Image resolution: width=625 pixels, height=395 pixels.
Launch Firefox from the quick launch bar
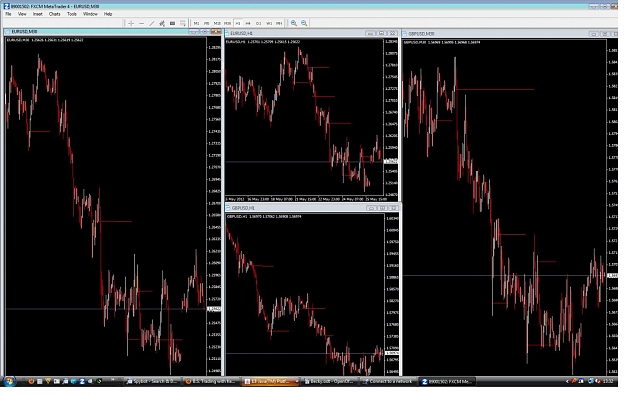pos(31,381)
